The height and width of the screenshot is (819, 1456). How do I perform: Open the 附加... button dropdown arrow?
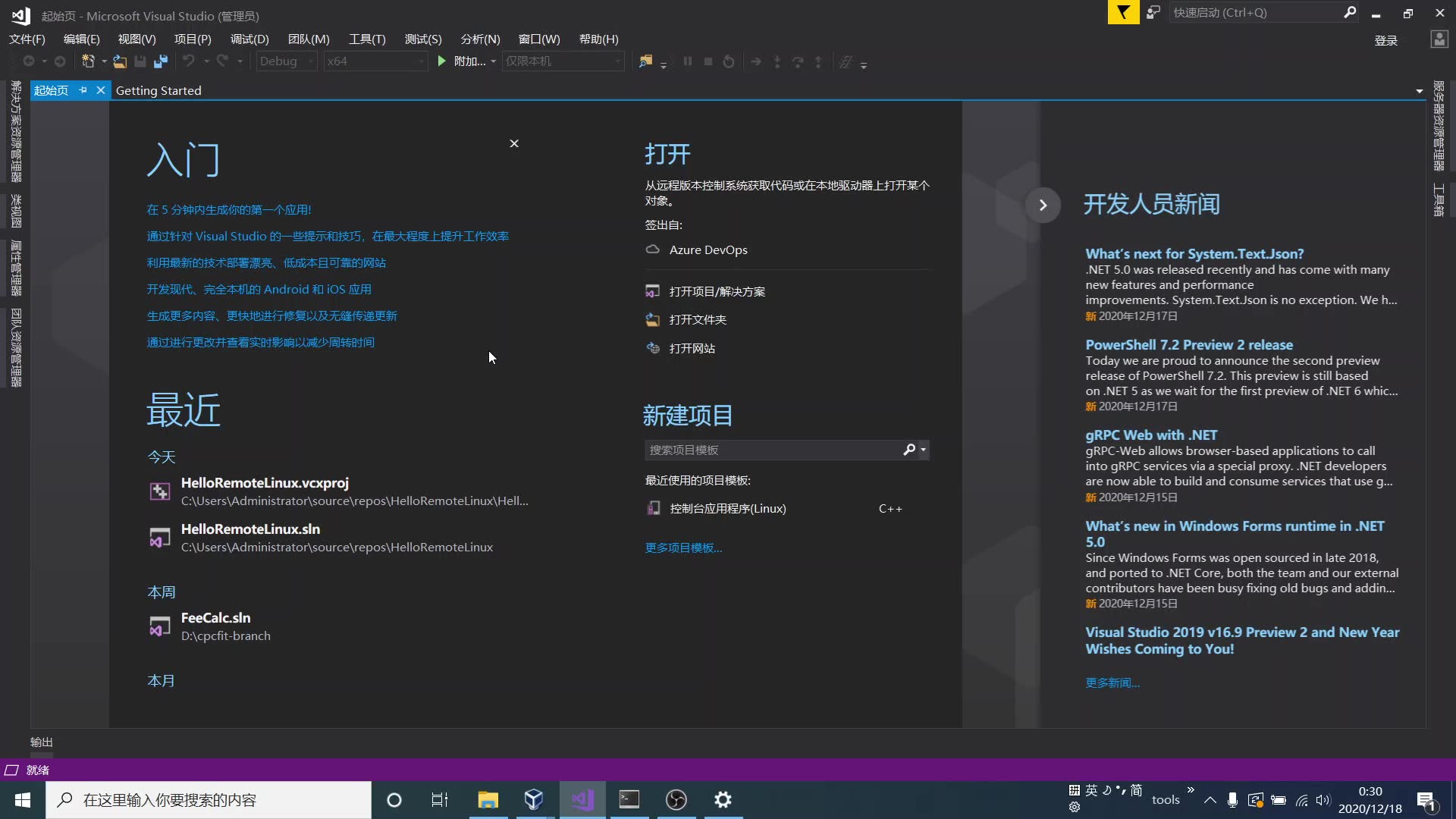point(494,61)
